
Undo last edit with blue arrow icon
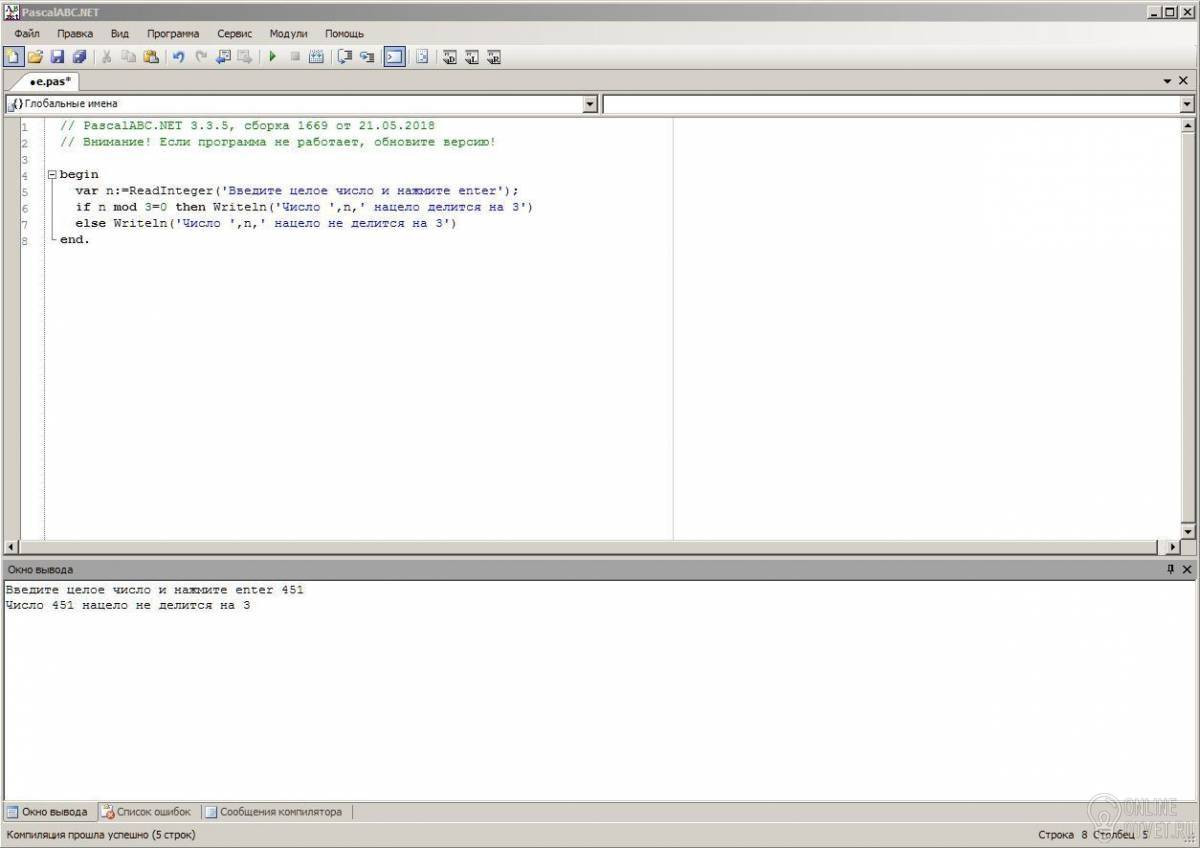178,57
